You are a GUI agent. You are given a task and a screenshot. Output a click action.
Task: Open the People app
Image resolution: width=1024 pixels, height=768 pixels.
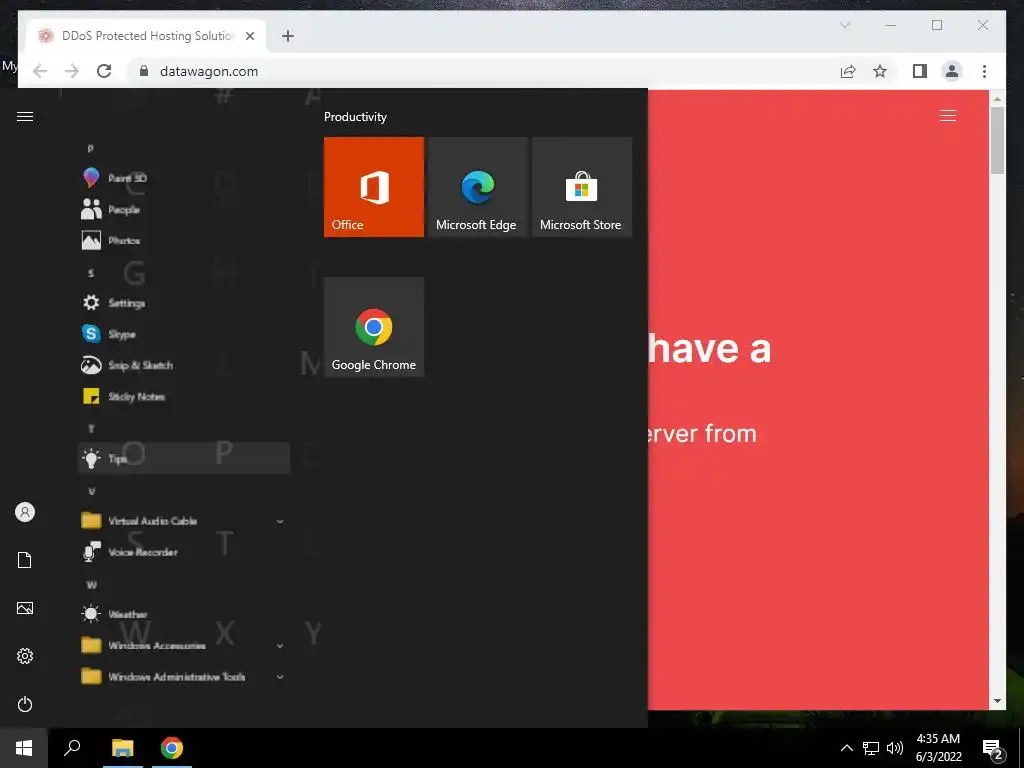[x=184, y=209]
